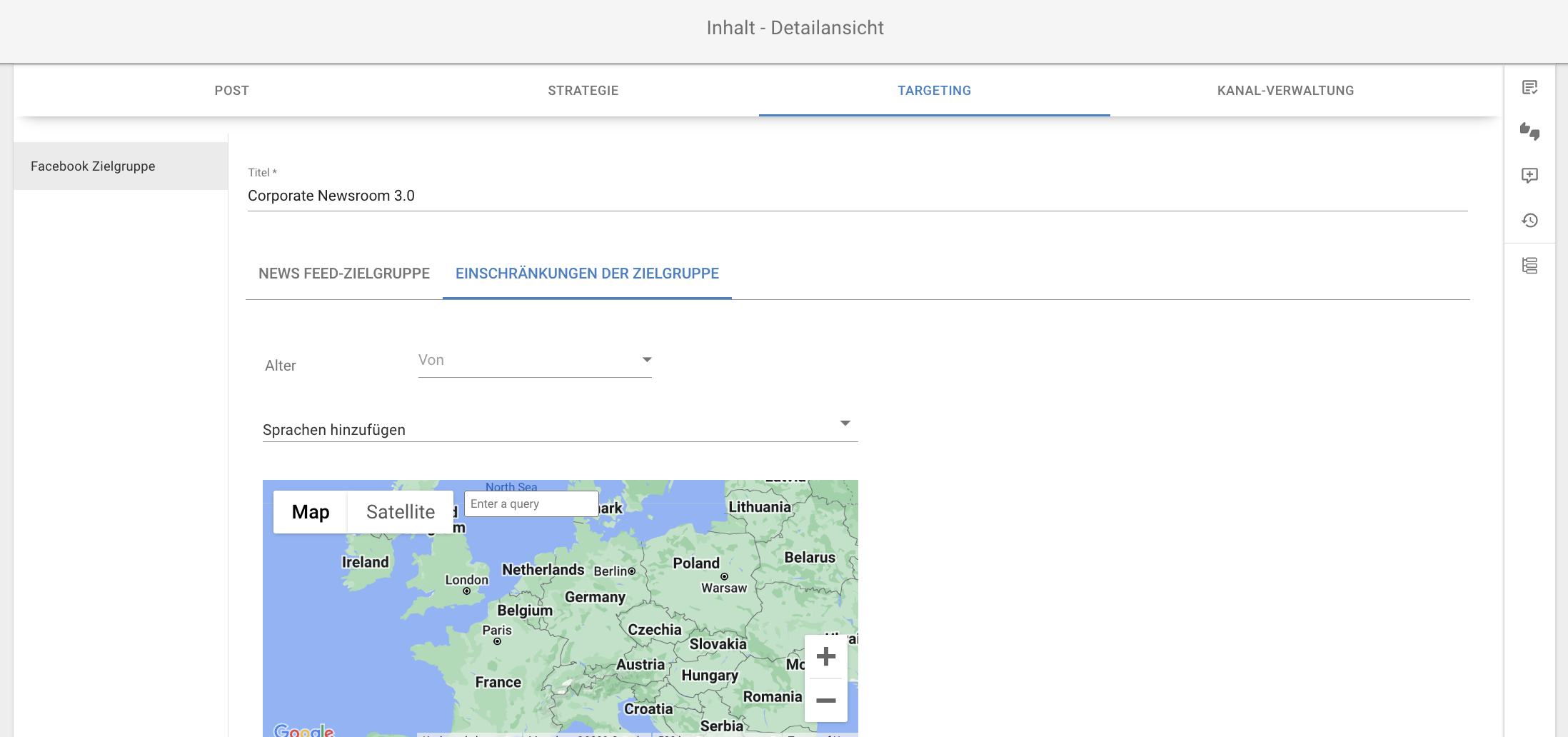Click the Alter label
Viewport: 1568px width, 737px height.
point(281,366)
